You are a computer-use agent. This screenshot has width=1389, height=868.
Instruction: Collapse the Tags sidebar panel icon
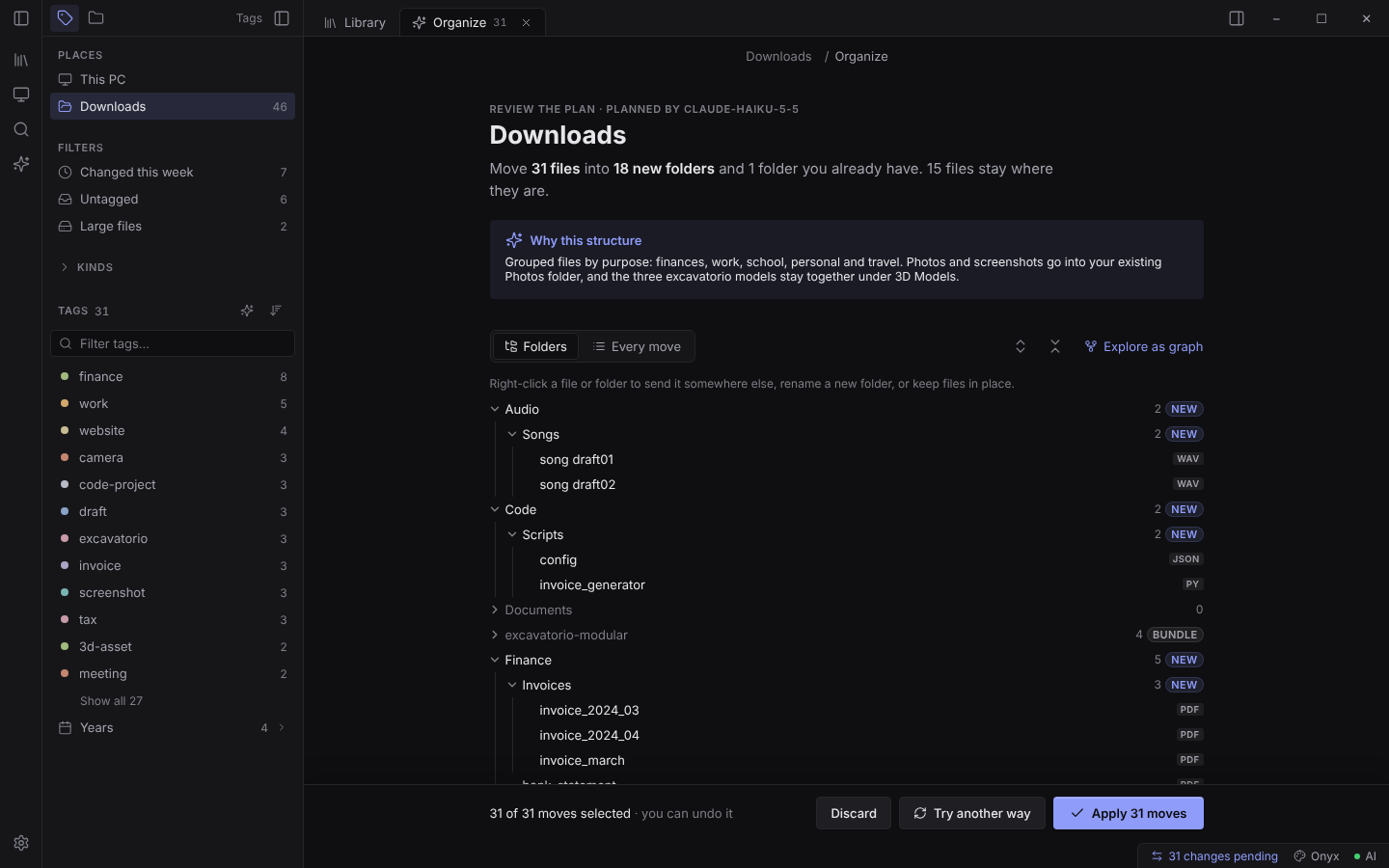point(282,18)
